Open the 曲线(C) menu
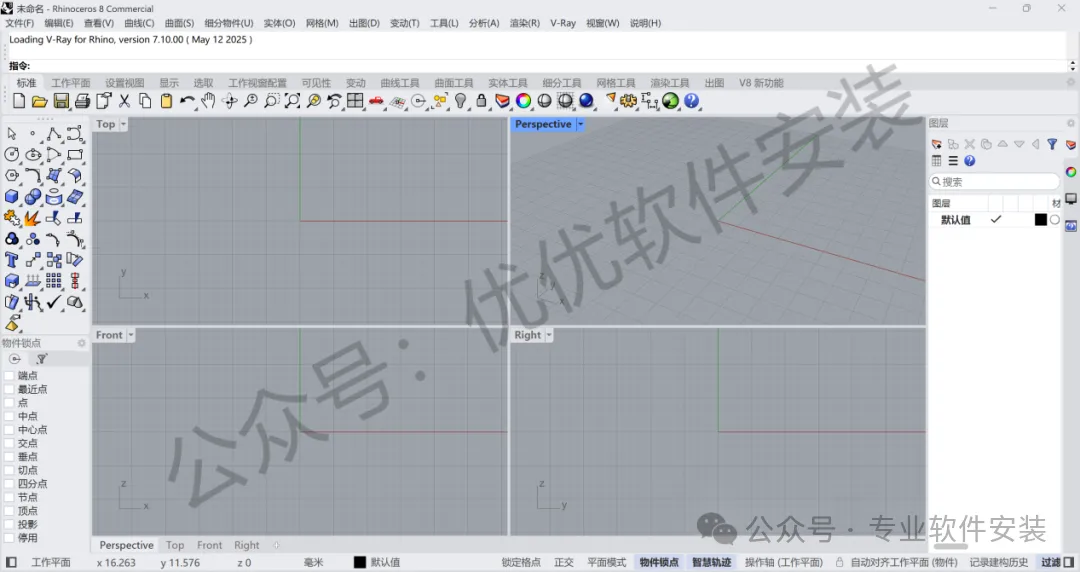1080x572 pixels. [139, 23]
